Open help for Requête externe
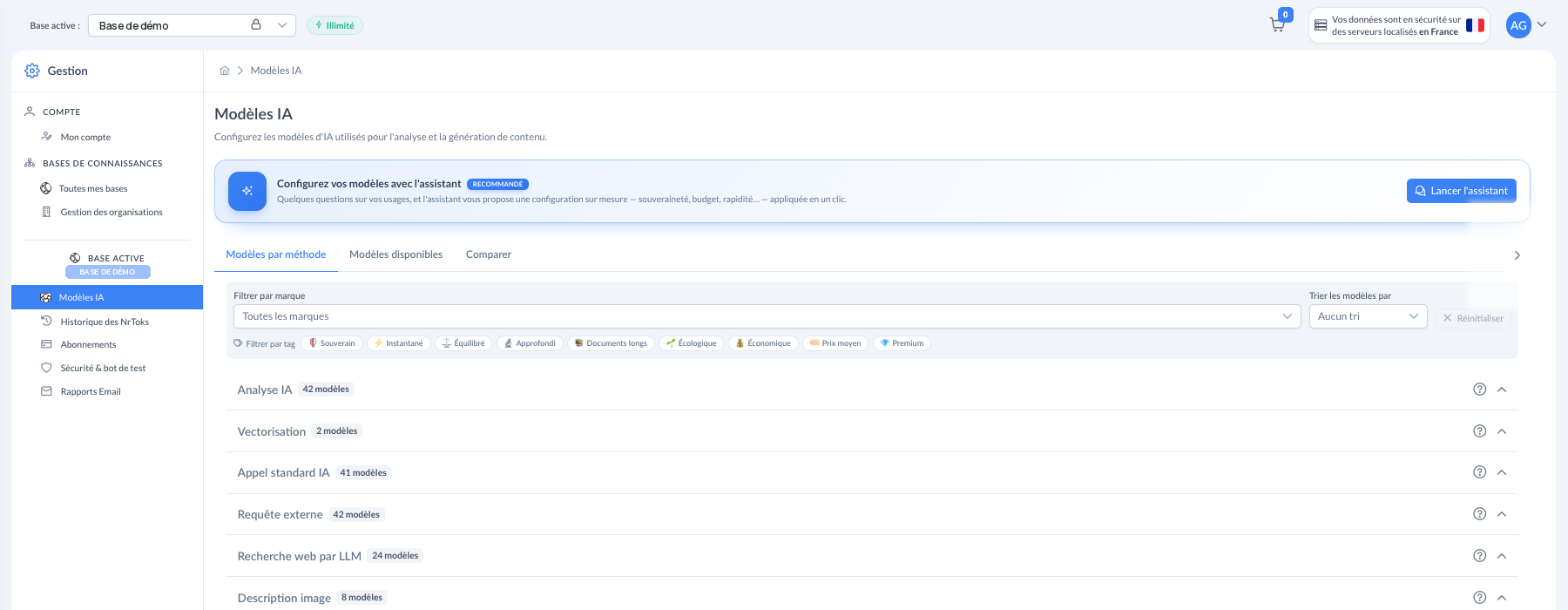 click(x=1479, y=514)
